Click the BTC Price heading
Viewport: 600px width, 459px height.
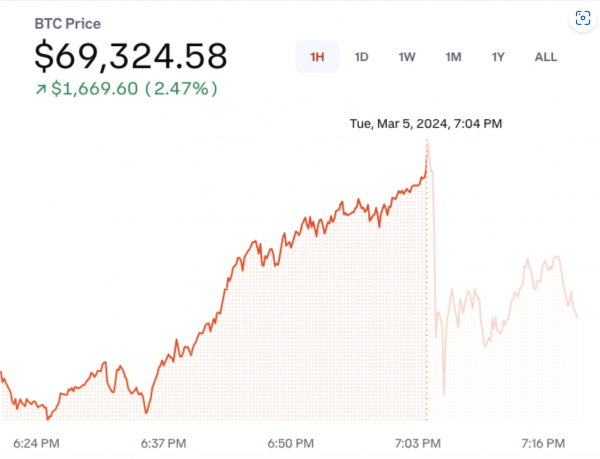click(68, 24)
